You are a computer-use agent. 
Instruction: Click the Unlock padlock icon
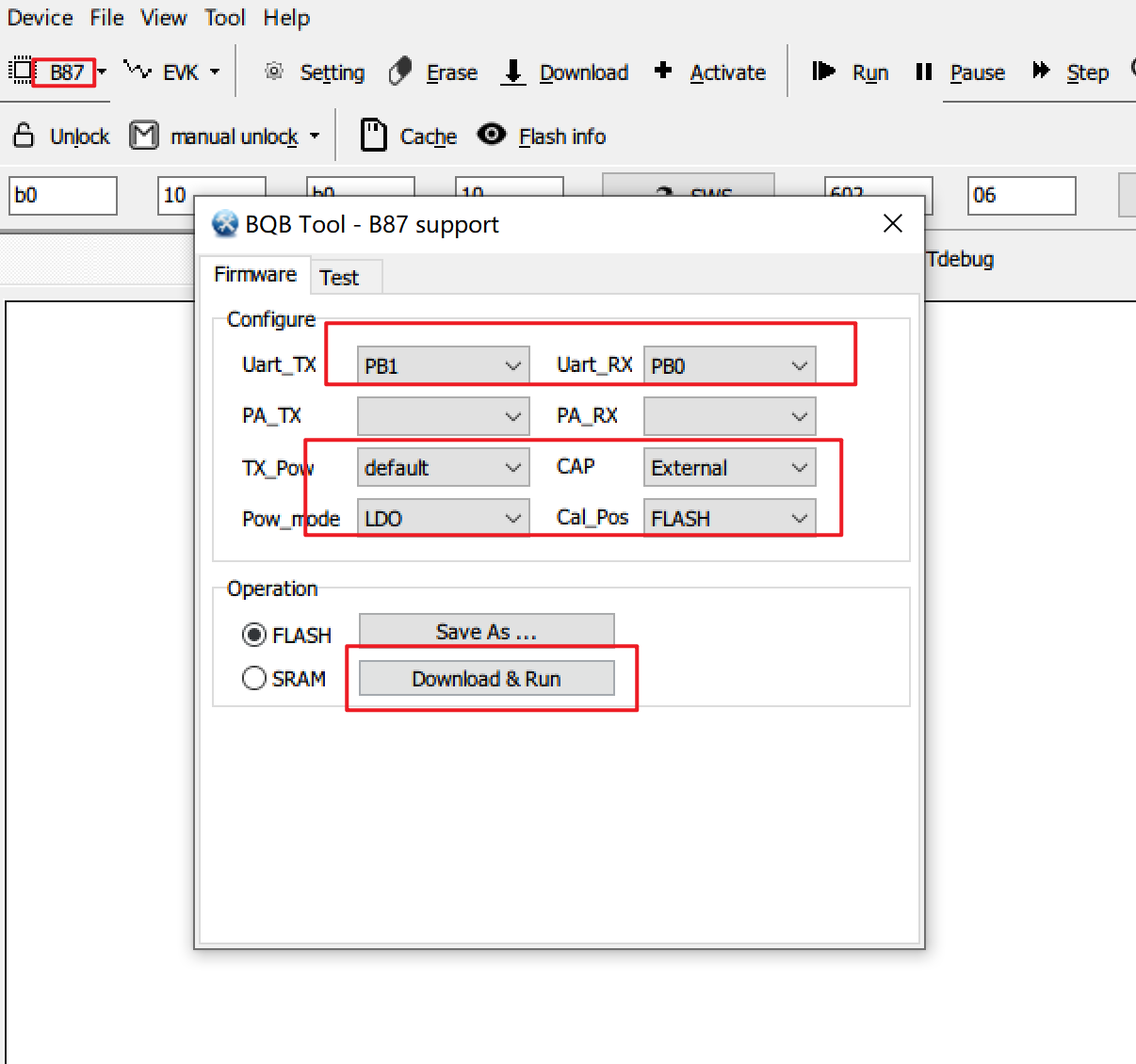(24, 136)
